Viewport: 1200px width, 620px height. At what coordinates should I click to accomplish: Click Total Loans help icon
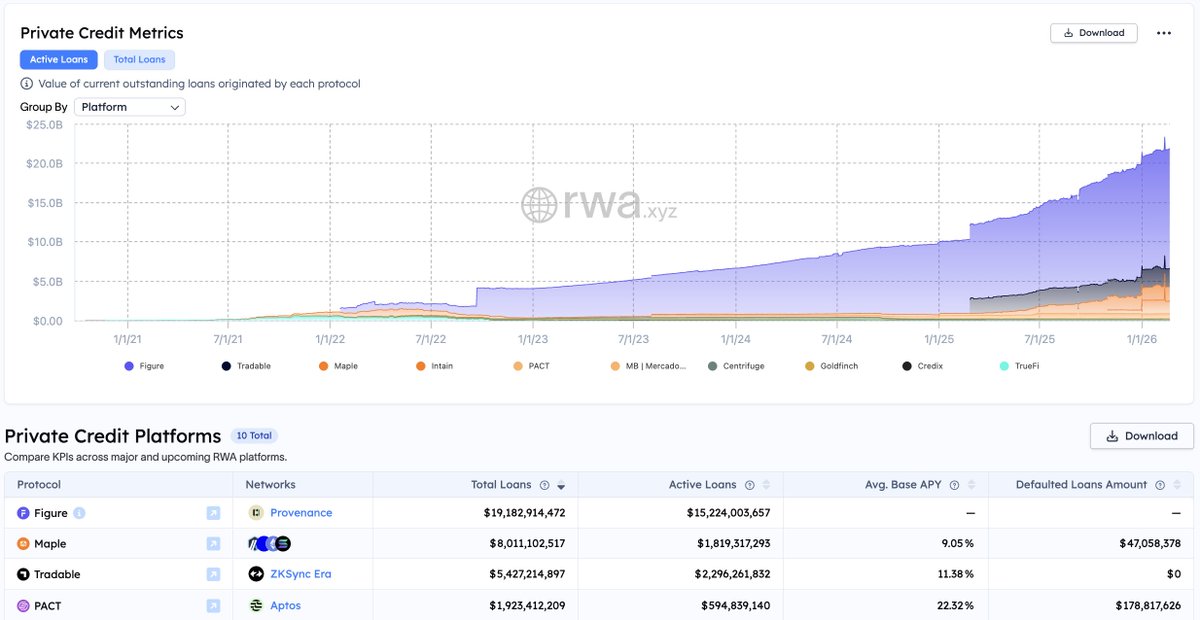pos(544,485)
